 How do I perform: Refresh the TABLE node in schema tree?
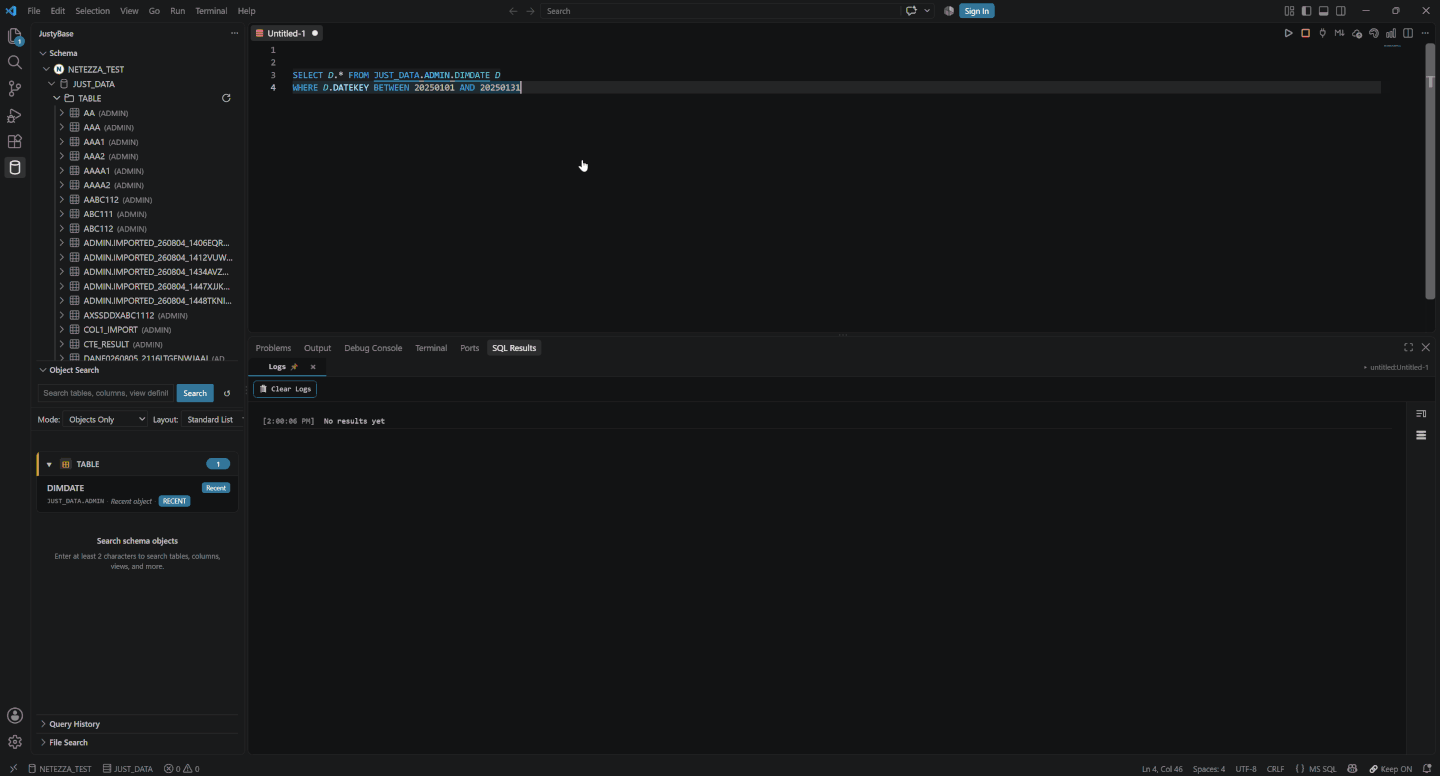point(226,98)
